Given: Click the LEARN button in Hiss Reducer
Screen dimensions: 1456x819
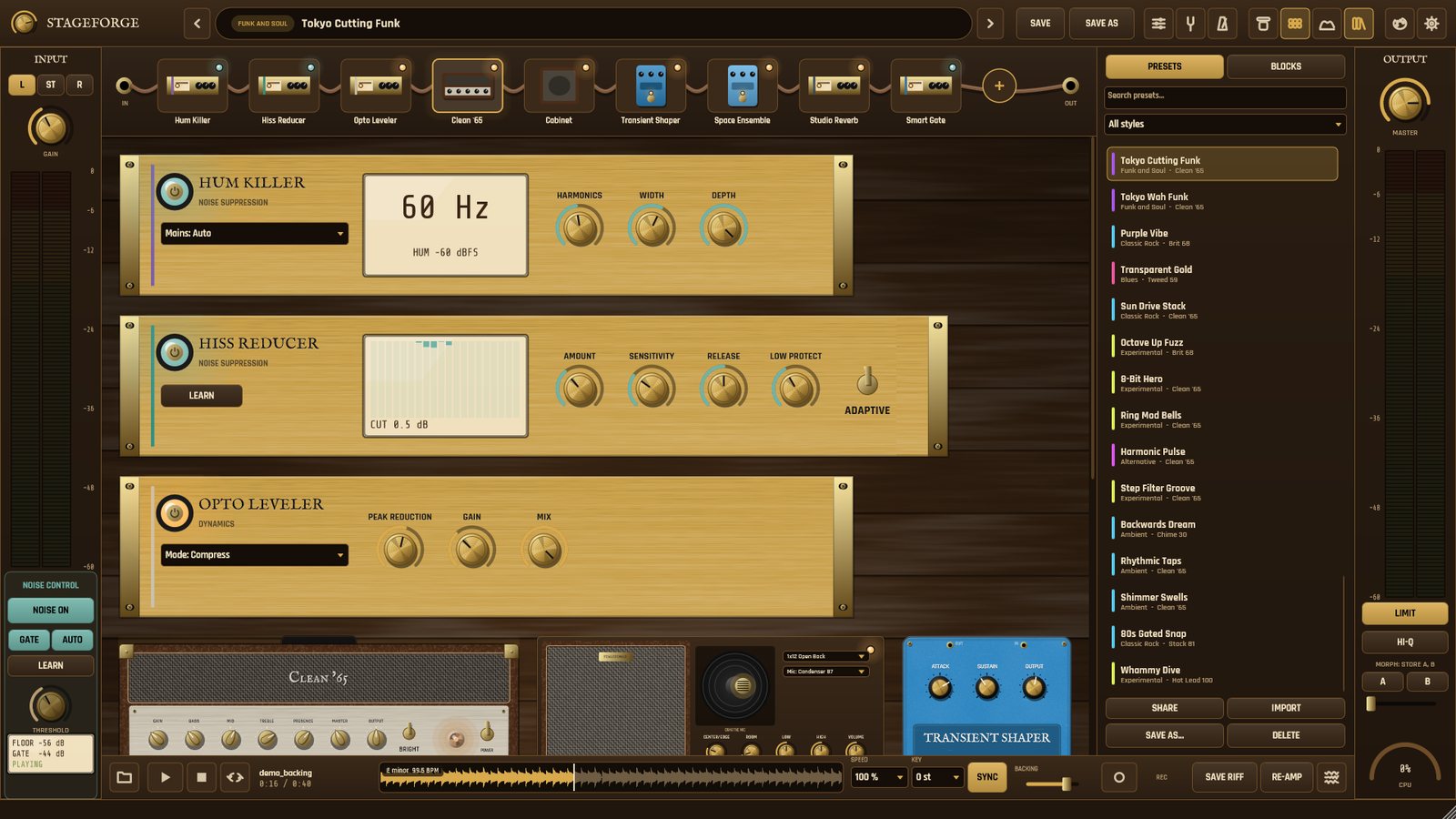Looking at the screenshot, I should coord(202,396).
